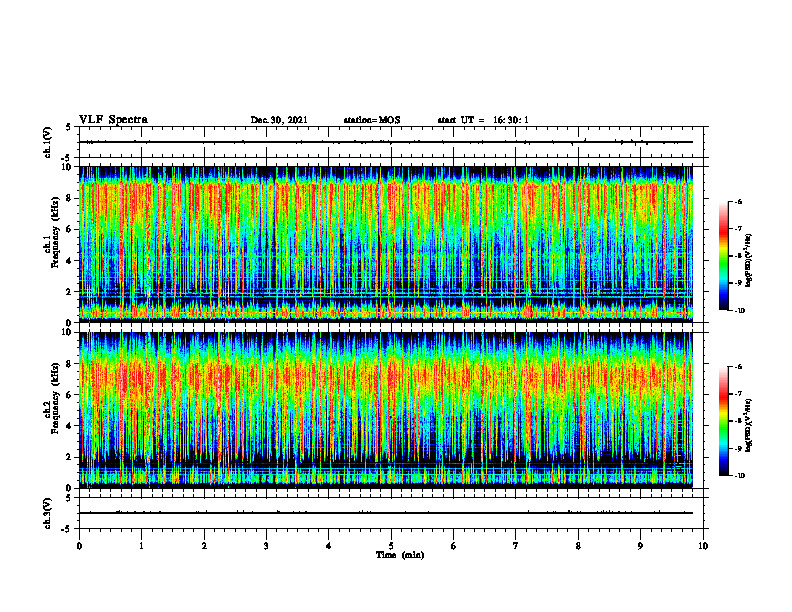The height and width of the screenshot is (612, 792).
Task: Click the "ch.1(V)" axis label
Action: pos(48,142)
